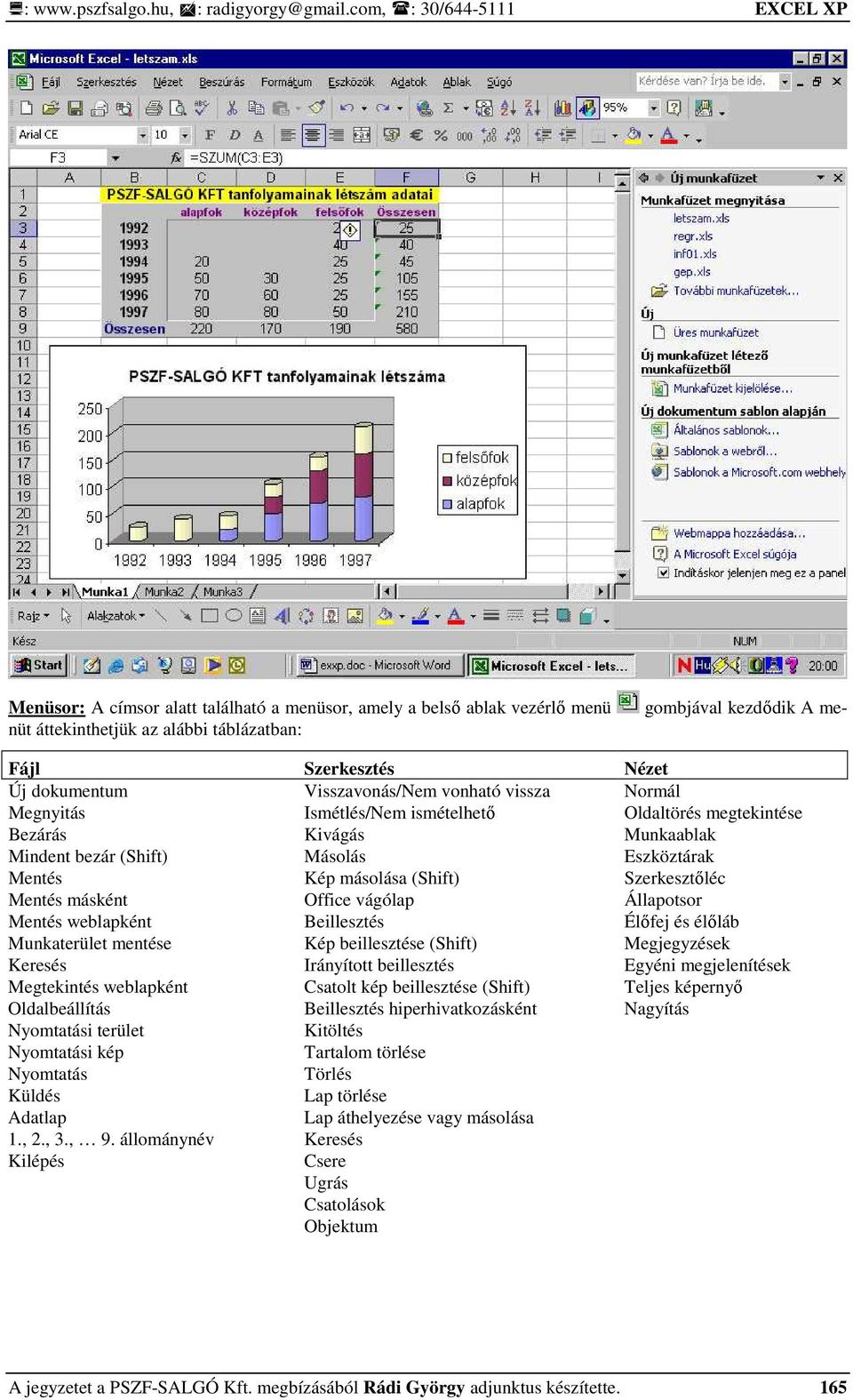This screenshot has width=853, height=1400.
Task: Click the Copy icon in the toolbar
Action: coord(256,108)
